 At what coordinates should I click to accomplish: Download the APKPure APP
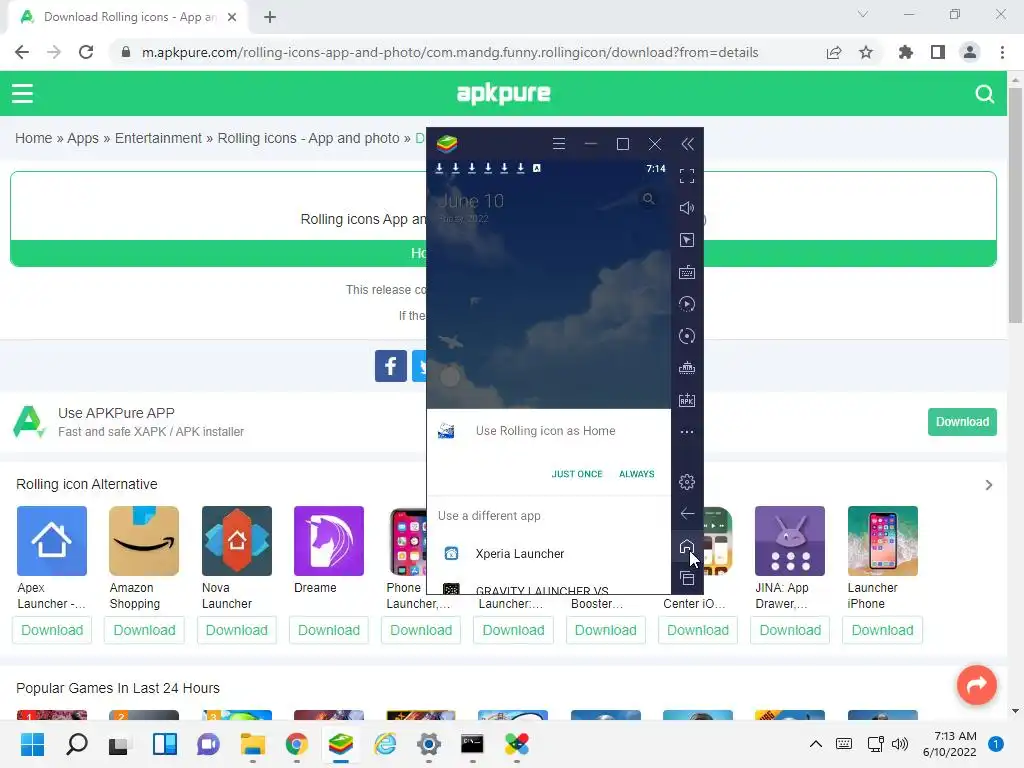[962, 422]
